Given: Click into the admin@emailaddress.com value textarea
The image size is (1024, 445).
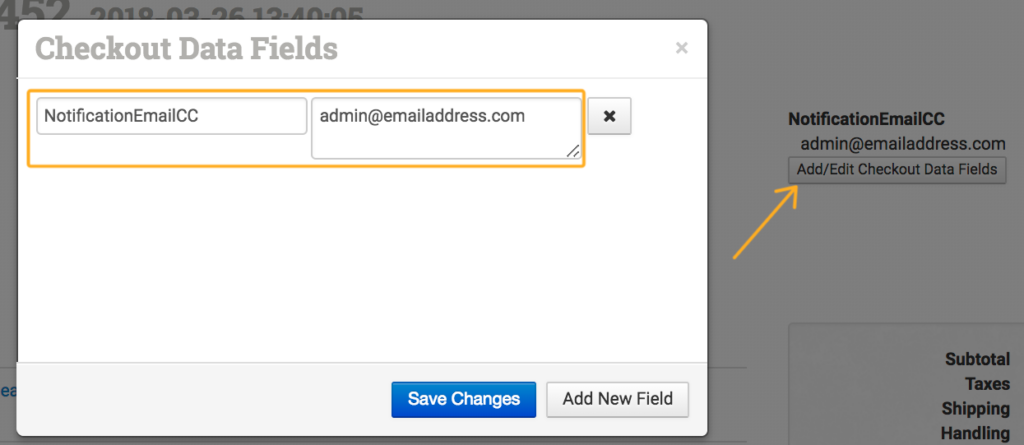Looking at the screenshot, I should (x=446, y=127).
